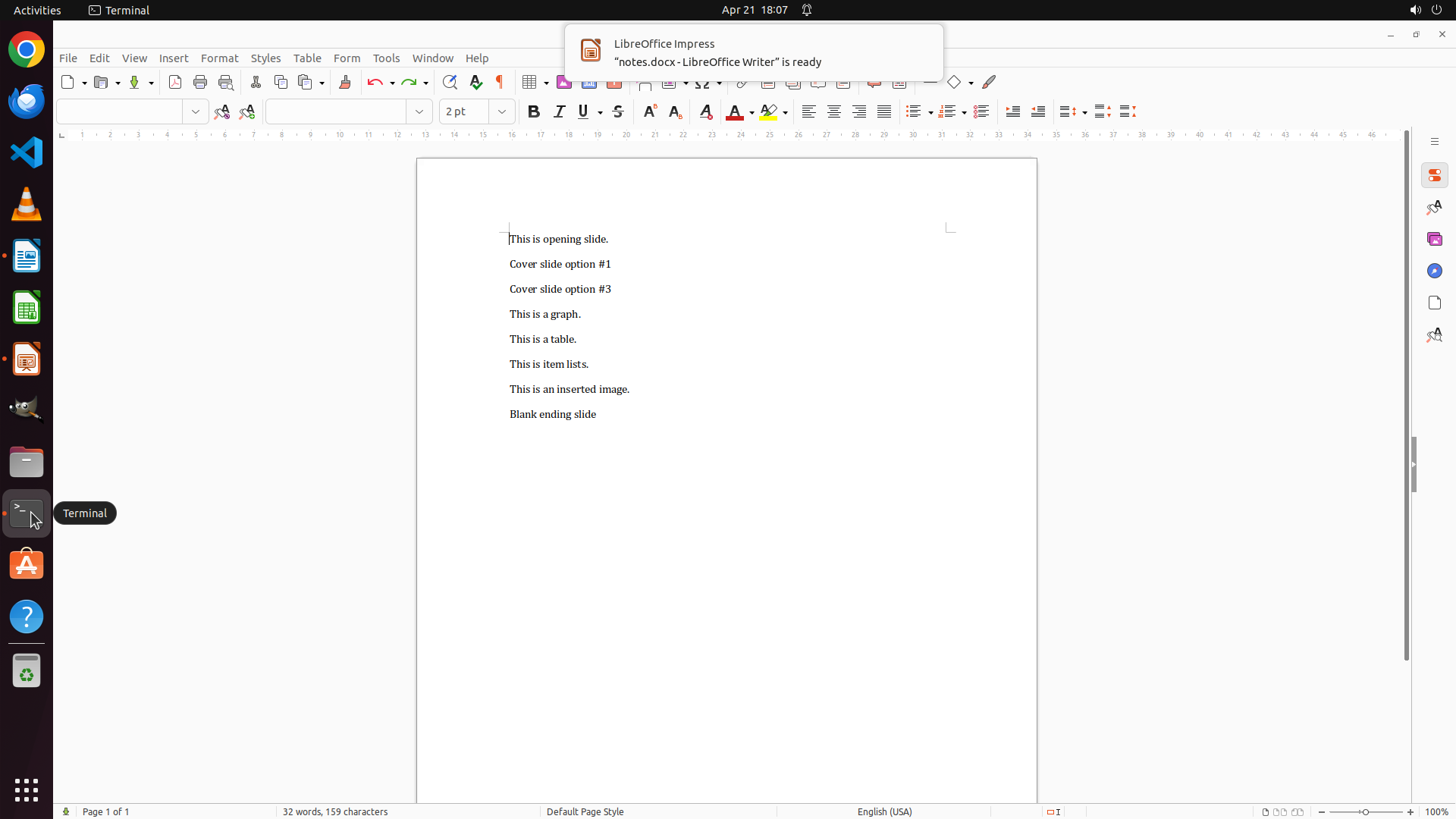1456x819 pixels.
Task: Open the paragraph style dropdown arrow
Action: coord(196,112)
